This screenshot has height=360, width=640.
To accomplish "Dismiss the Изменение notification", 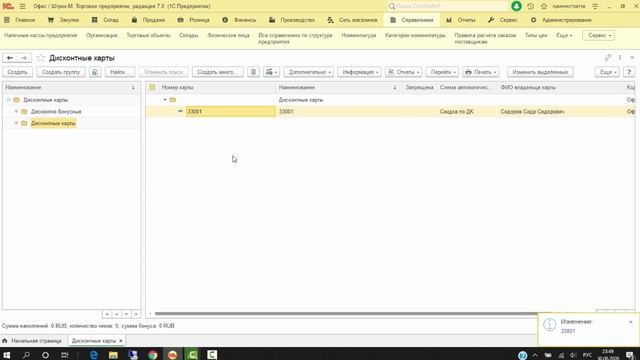I will 631,322.
